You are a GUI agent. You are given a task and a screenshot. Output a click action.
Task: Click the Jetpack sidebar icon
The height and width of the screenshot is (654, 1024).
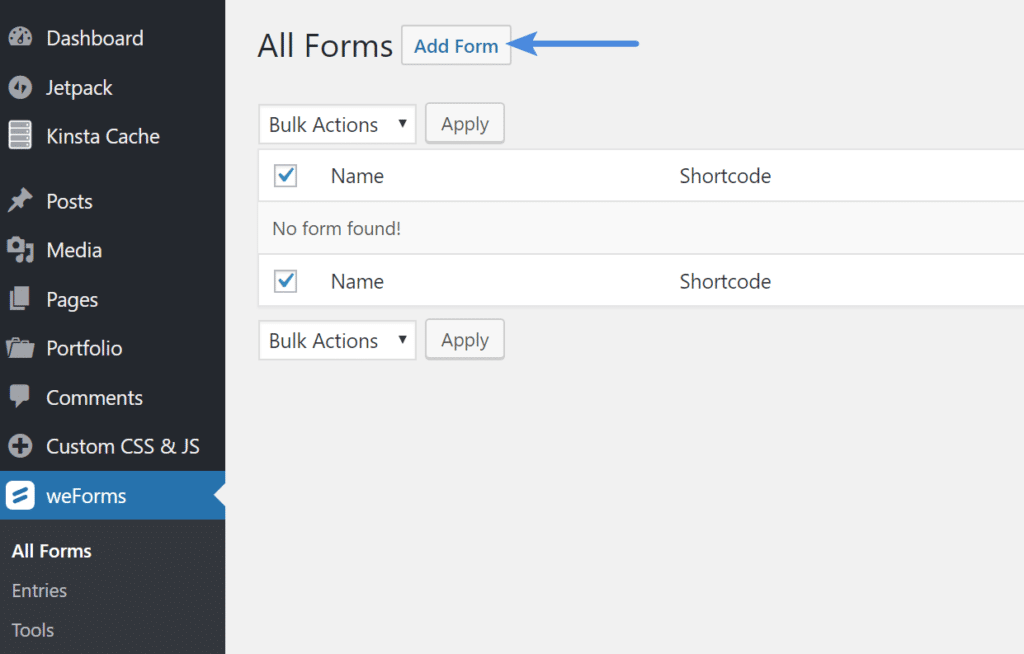click(22, 88)
